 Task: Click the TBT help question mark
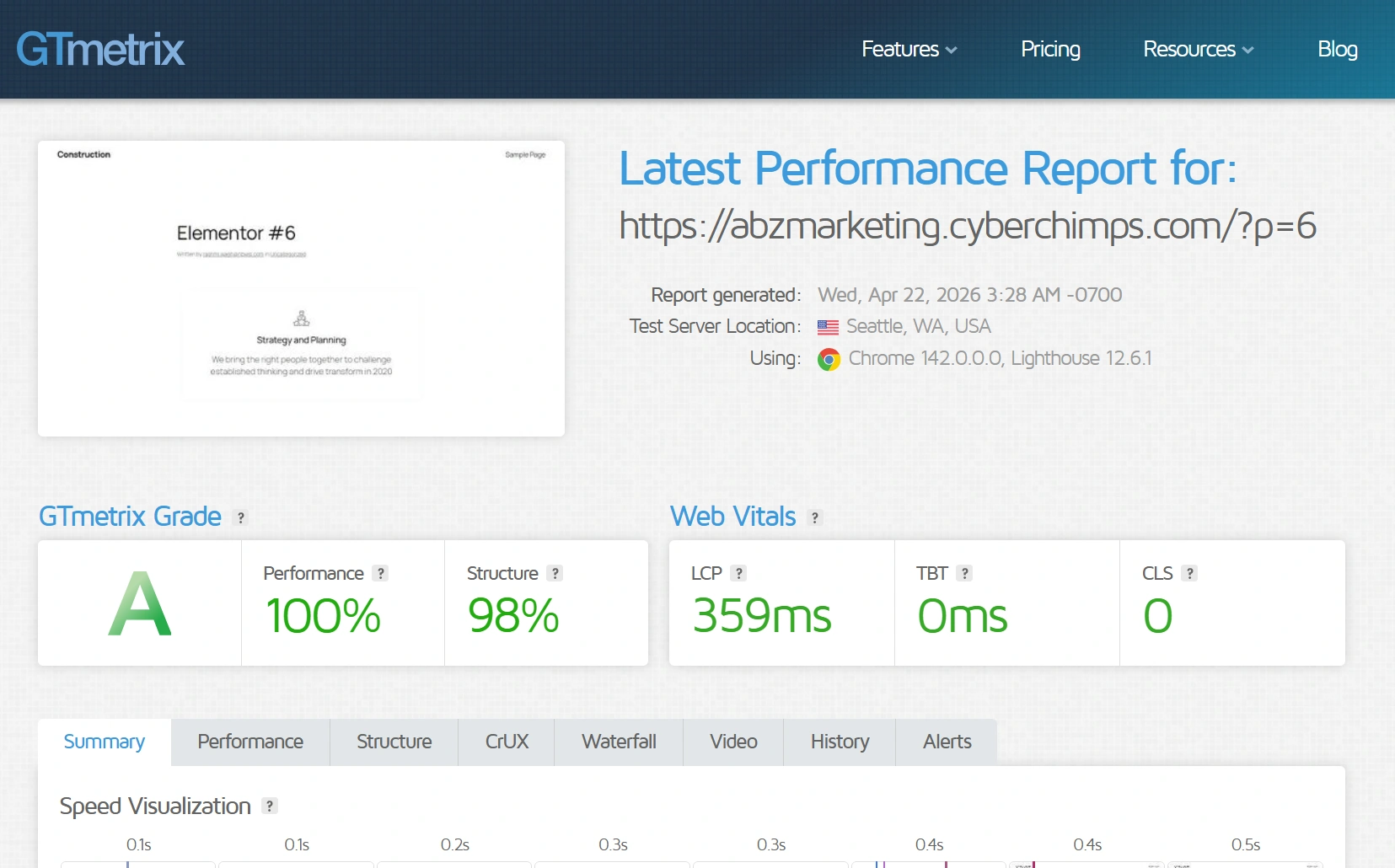pyautogui.click(x=965, y=573)
